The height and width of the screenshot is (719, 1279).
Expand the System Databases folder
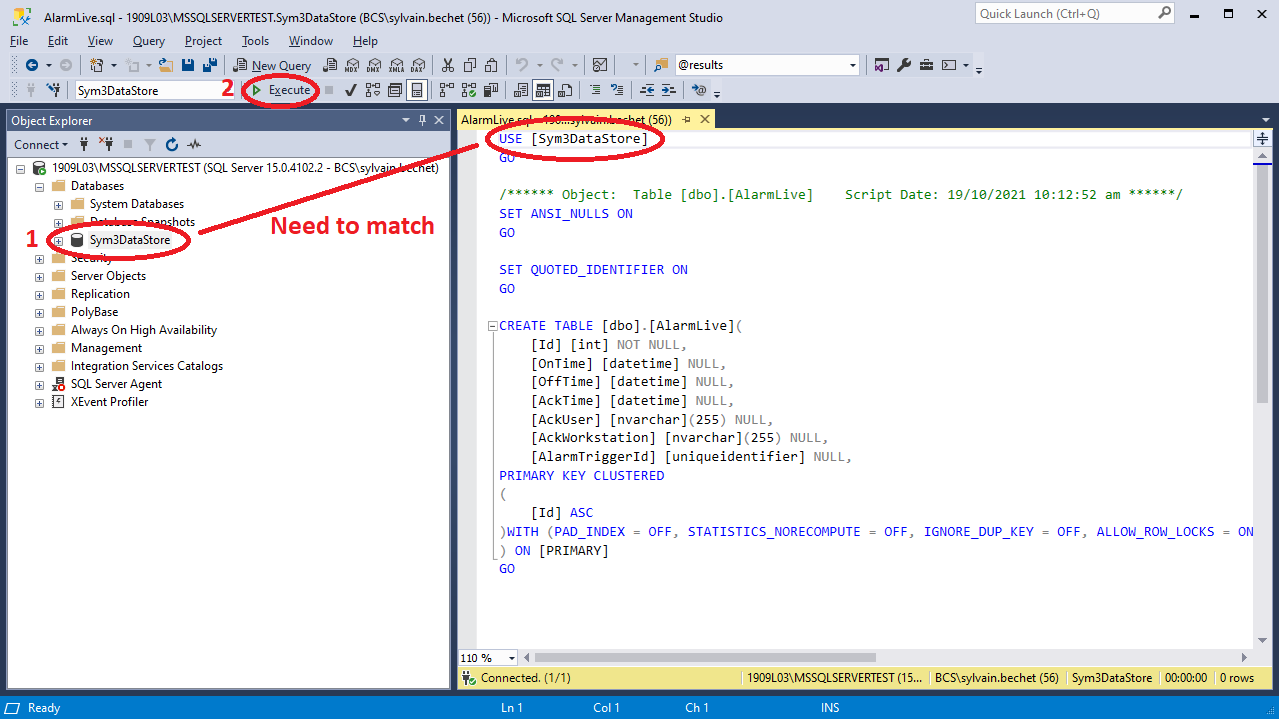pyautogui.click(x=58, y=204)
